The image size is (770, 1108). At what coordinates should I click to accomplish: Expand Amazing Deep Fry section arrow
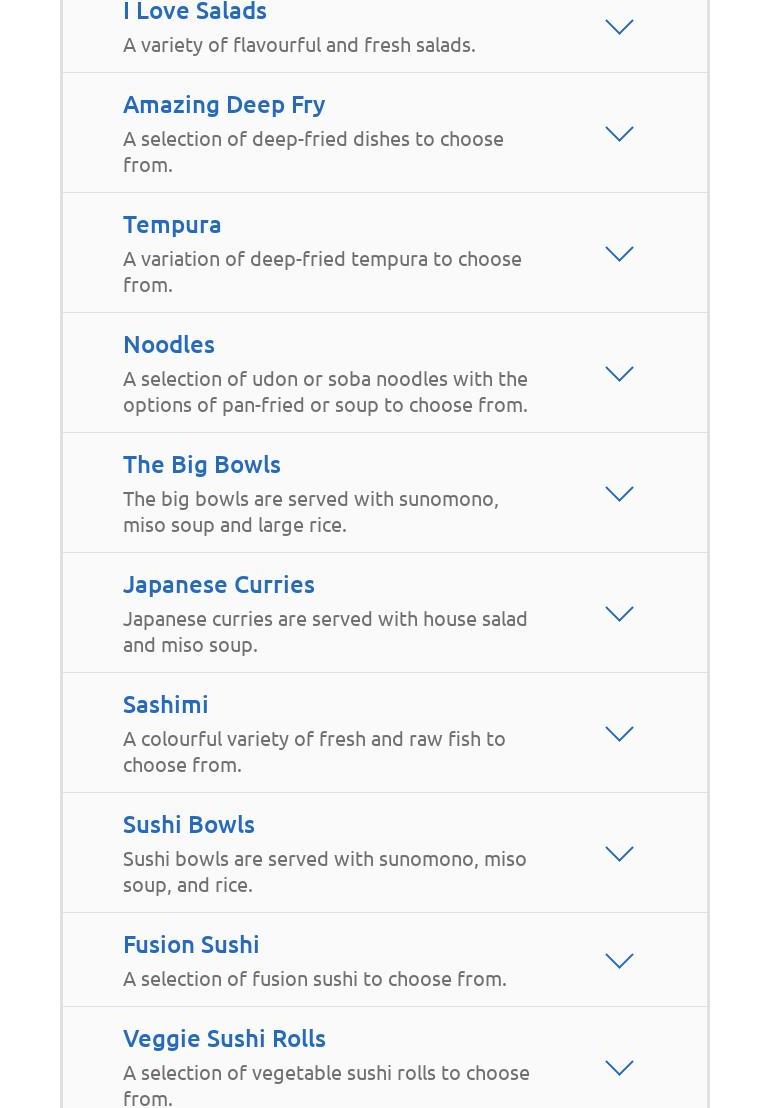point(619,134)
